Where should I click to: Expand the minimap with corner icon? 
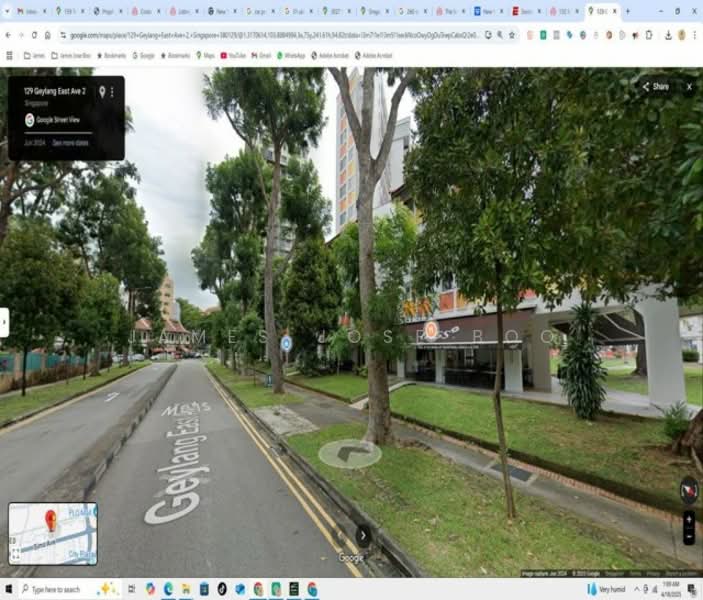(x=15, y=555)
